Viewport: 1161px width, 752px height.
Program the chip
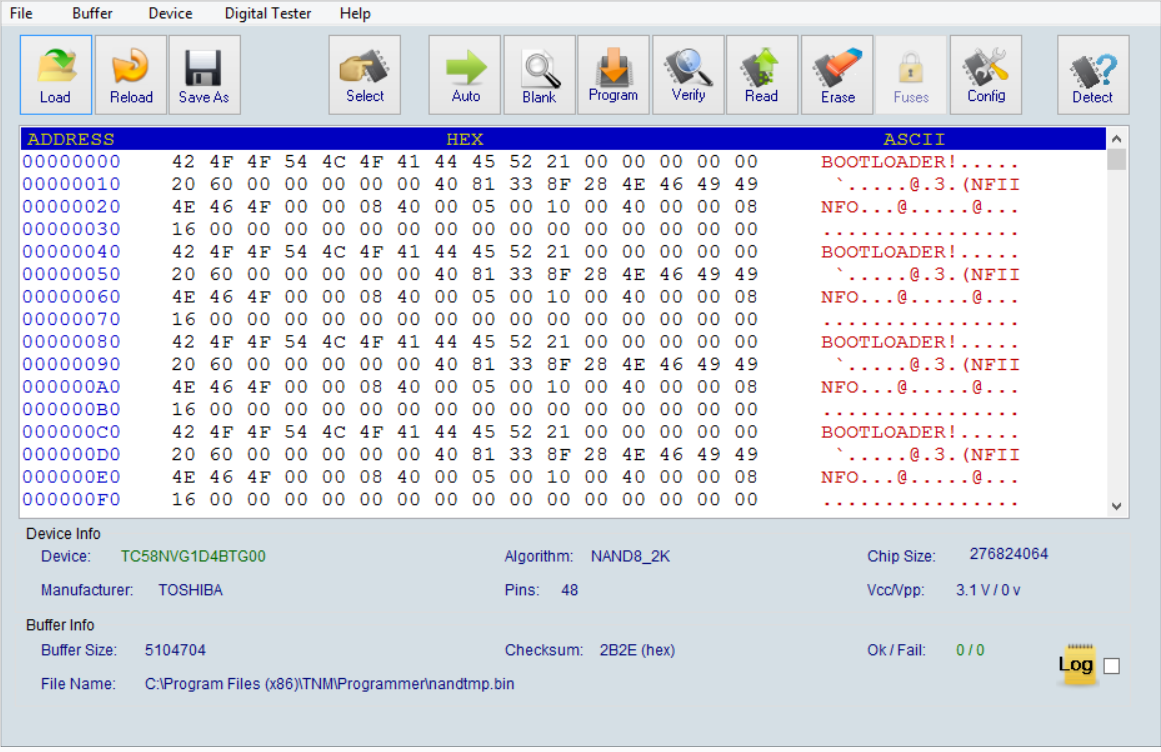pos(613,74)
